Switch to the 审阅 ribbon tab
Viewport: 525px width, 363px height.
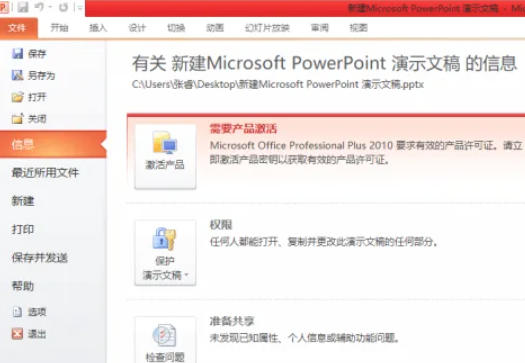pos(320,28)
